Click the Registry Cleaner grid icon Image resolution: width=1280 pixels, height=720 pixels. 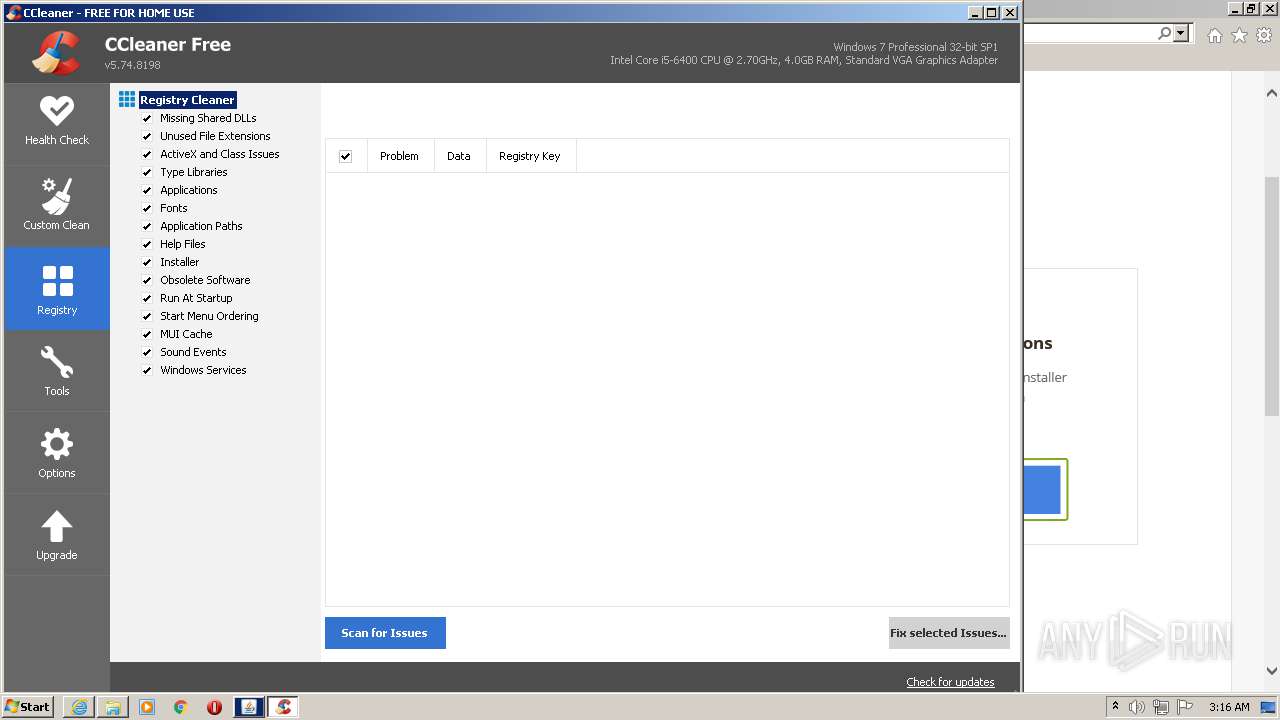coord(127,99)
